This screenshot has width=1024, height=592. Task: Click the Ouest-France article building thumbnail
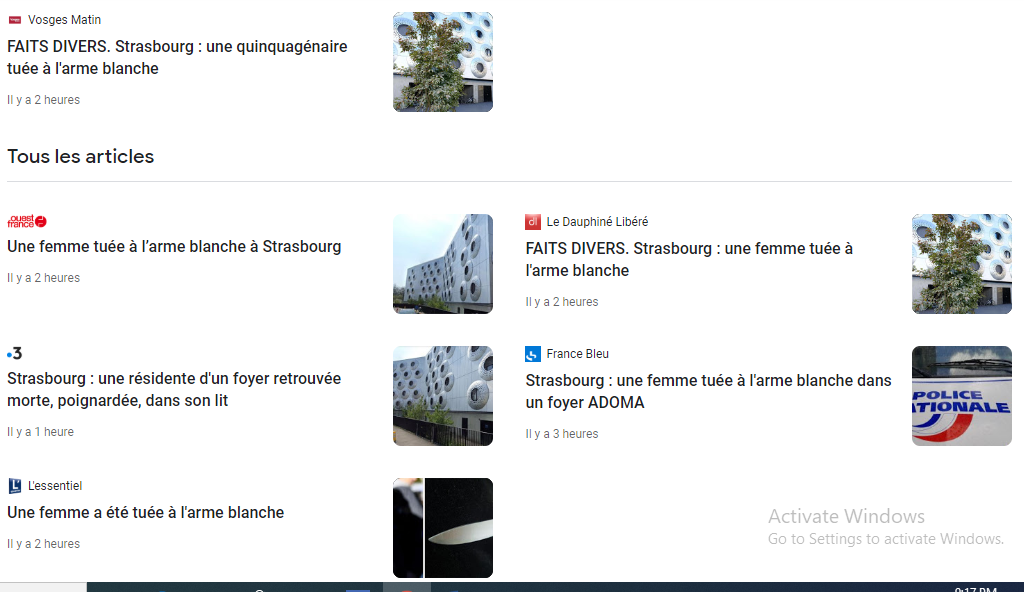pyautogui.click(x=443, y=264)
